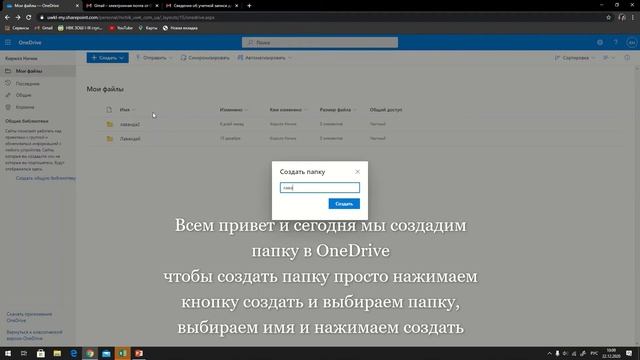Bookmark this page with the star icon
Screen dimensions: 640x360
point(609,18)
